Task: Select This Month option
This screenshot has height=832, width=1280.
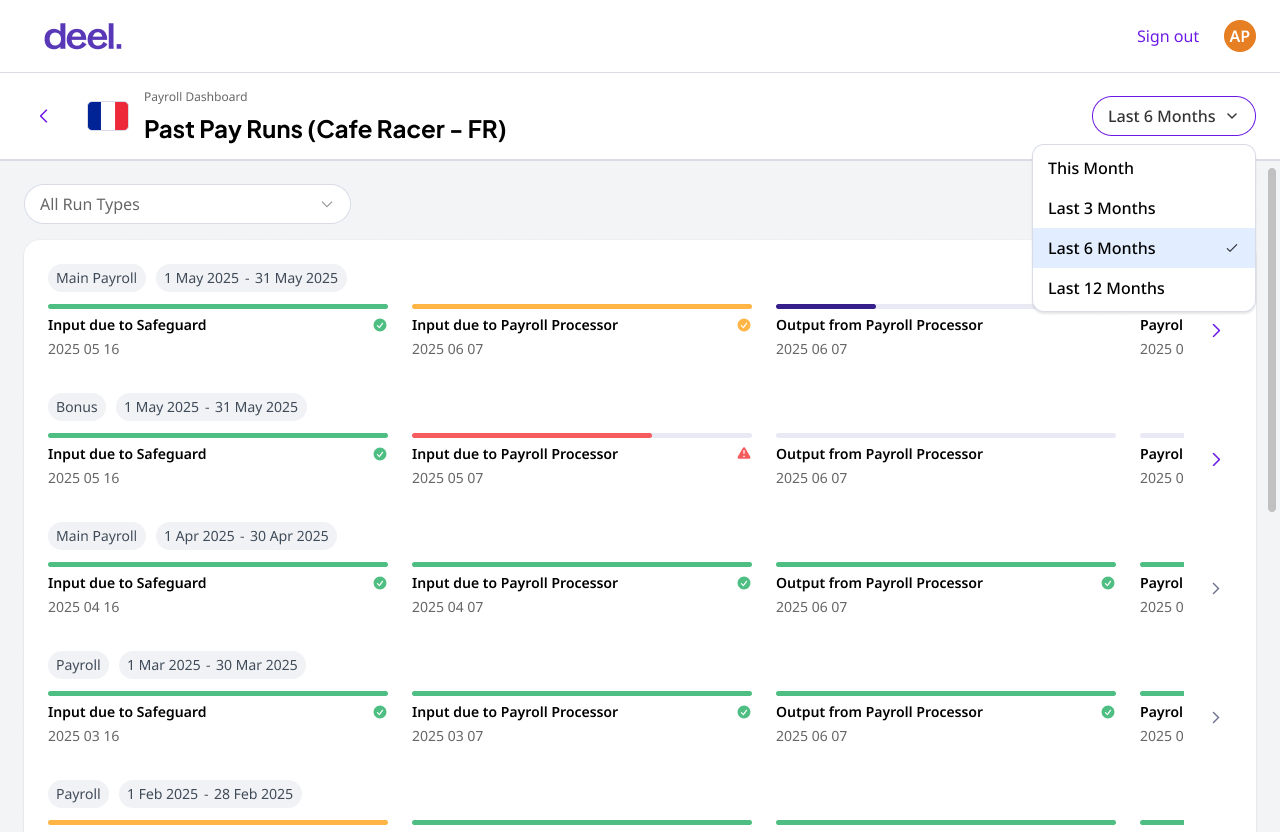Action: pyautogui.click(x=1144, y=168)
